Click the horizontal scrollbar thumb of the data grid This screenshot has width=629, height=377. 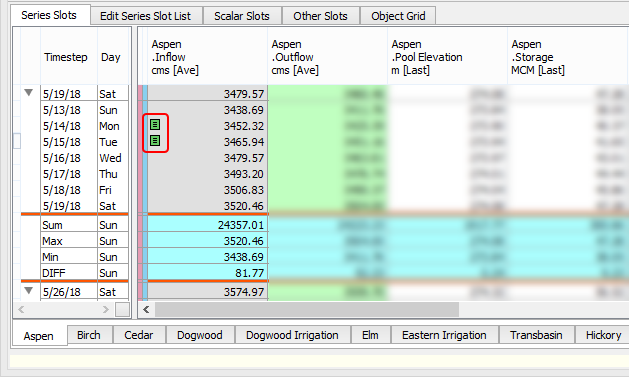click(307, 309)
